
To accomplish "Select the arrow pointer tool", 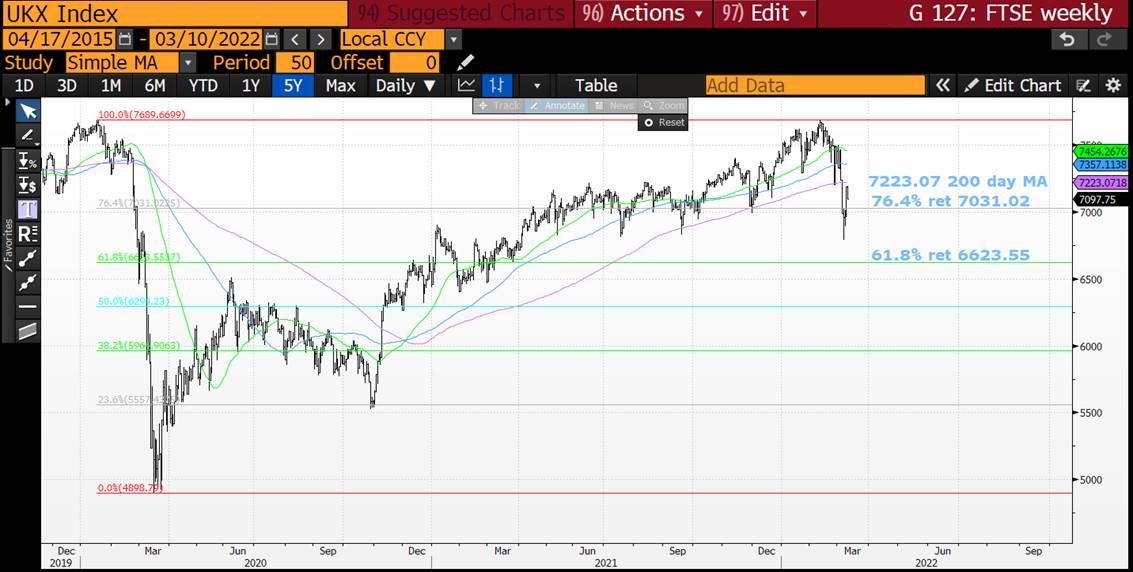I will [28, 111].
